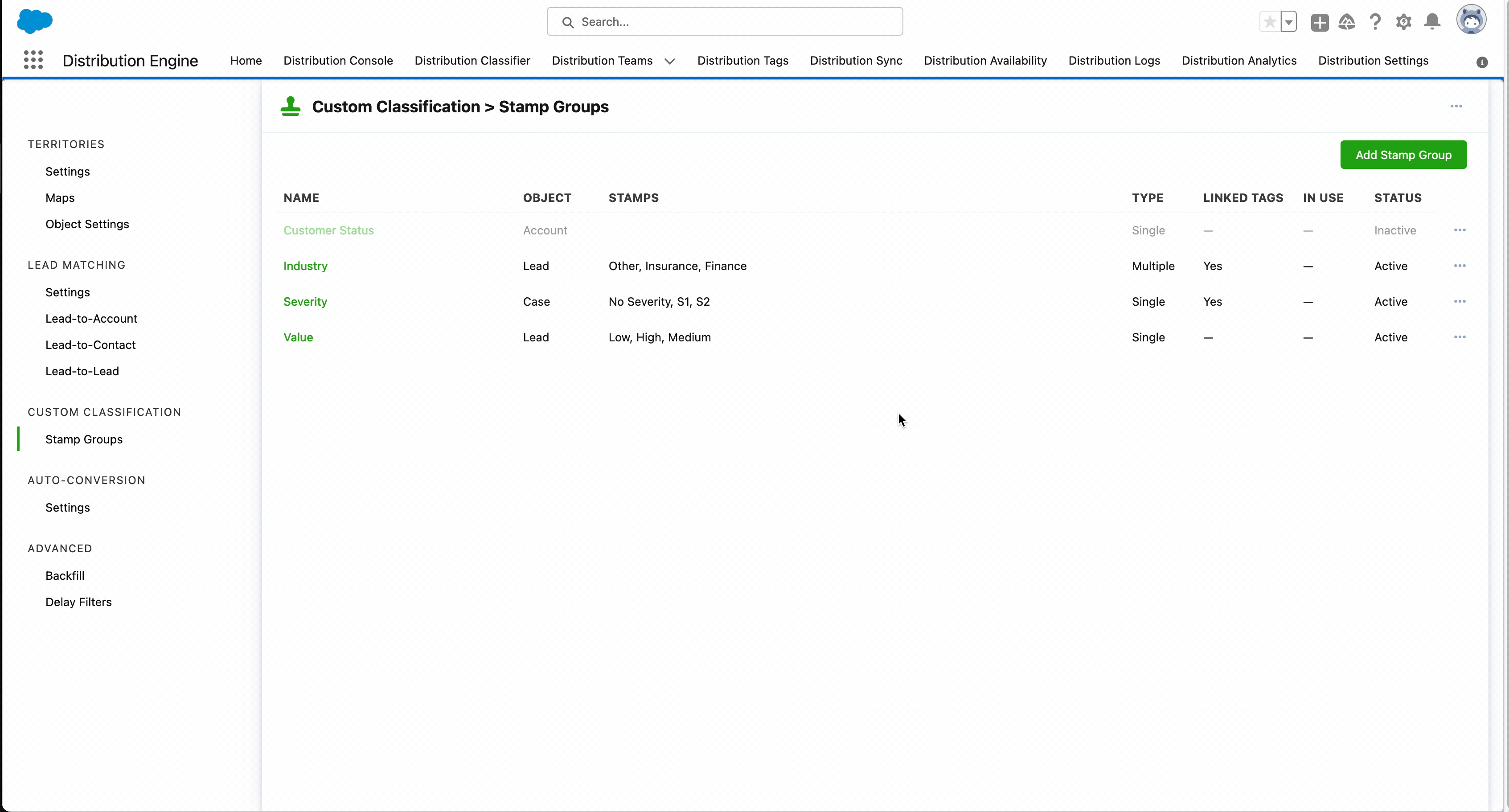The width and height of the screenshot is (1509, 812).
Task: Open the global actions plus icon
Action: coord(1319,22)
